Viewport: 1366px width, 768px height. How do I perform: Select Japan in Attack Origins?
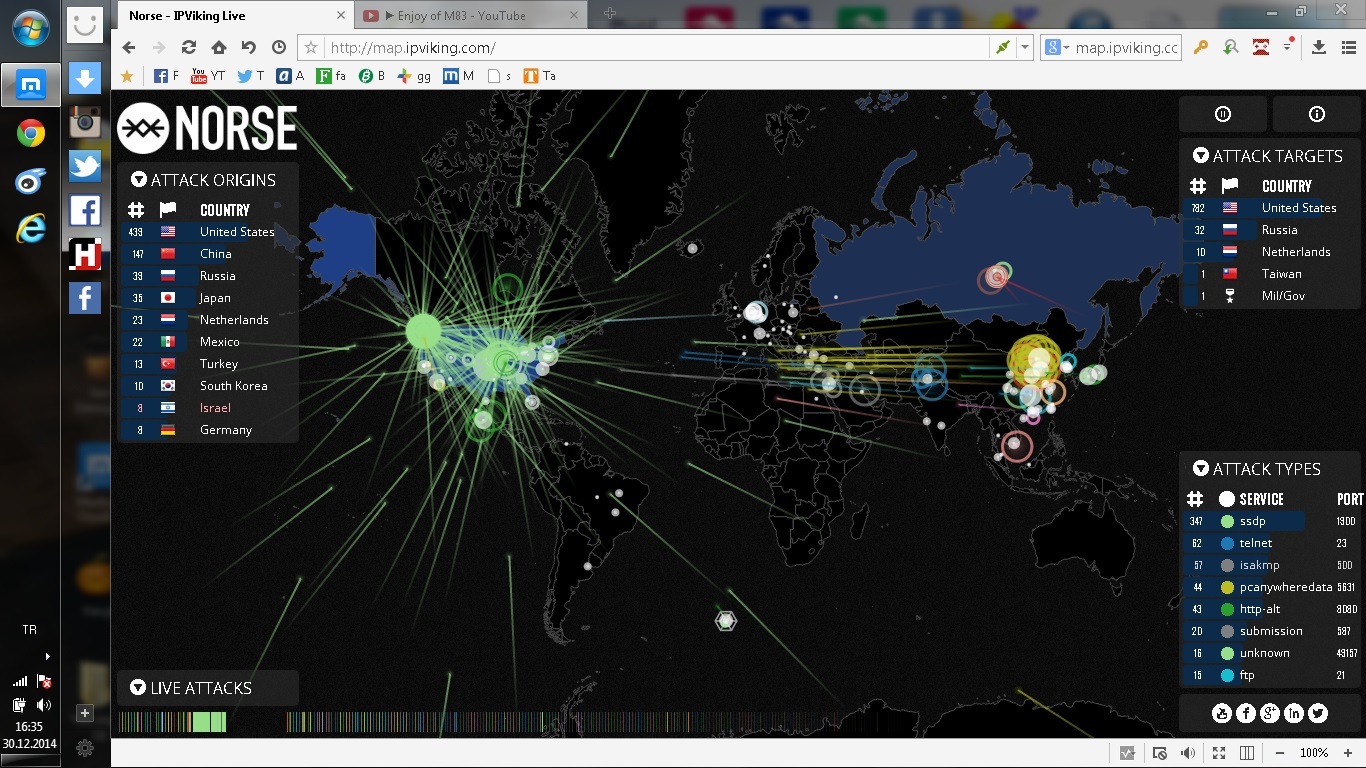[209, 298]
